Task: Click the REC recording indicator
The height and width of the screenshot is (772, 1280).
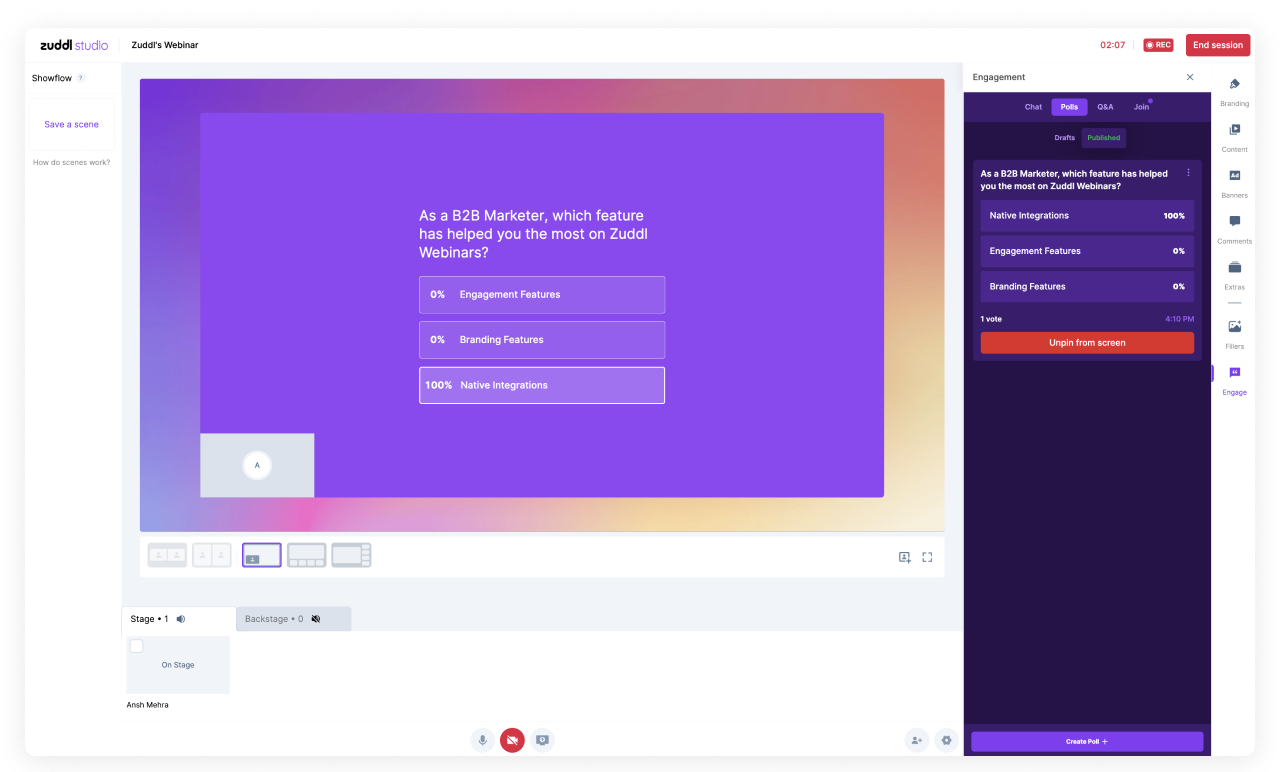Action: point(1159,45)
